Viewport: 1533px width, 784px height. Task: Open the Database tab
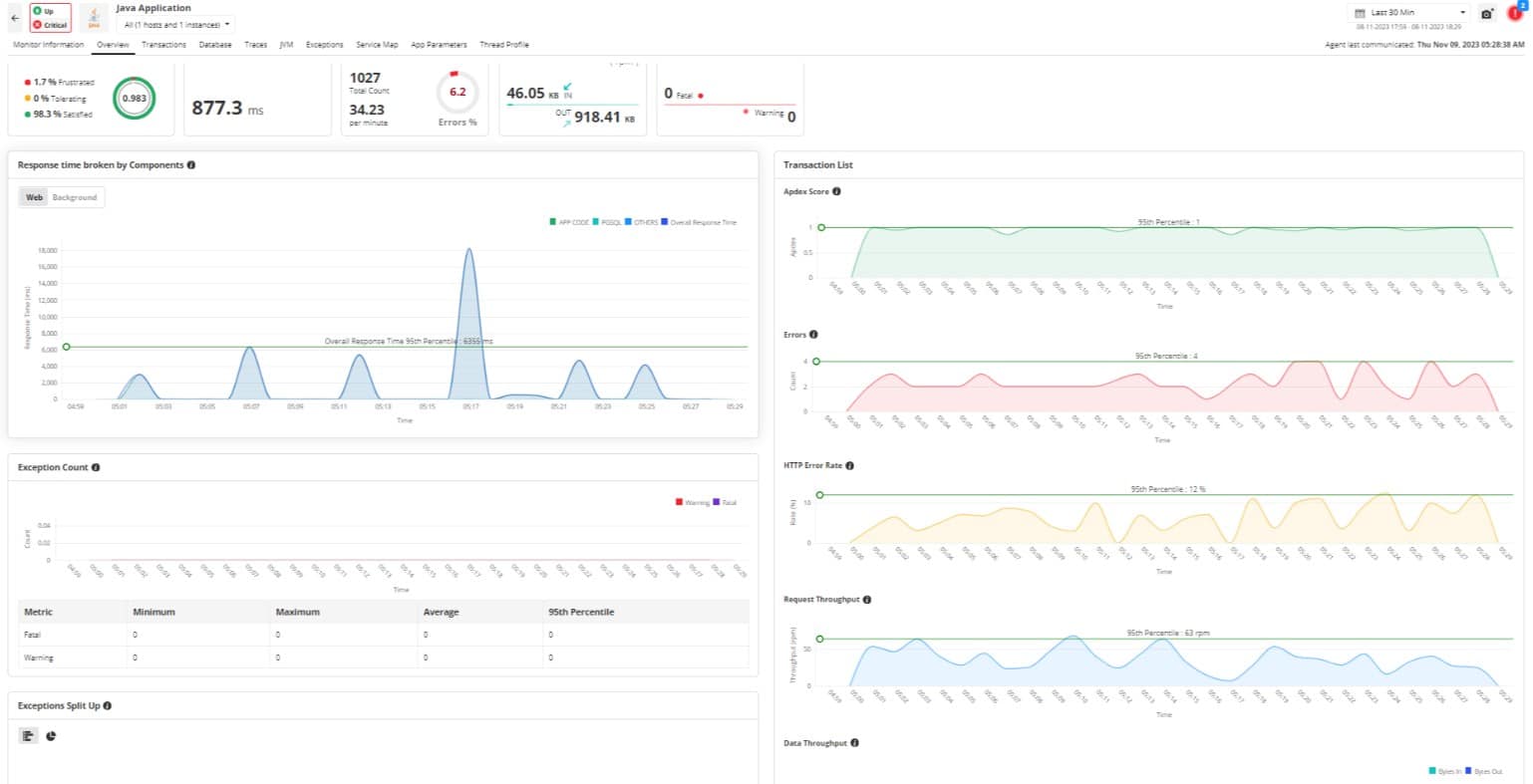(x=215, y=45)
